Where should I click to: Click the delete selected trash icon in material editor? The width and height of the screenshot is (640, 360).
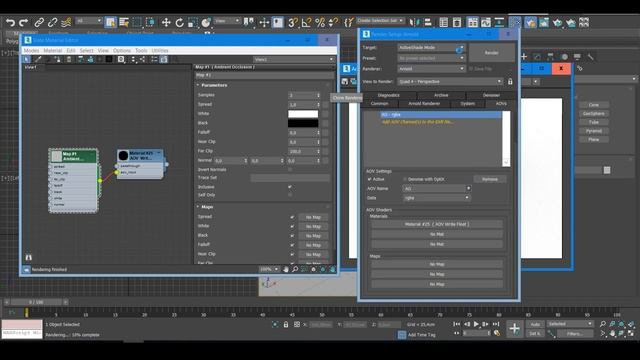69,60
